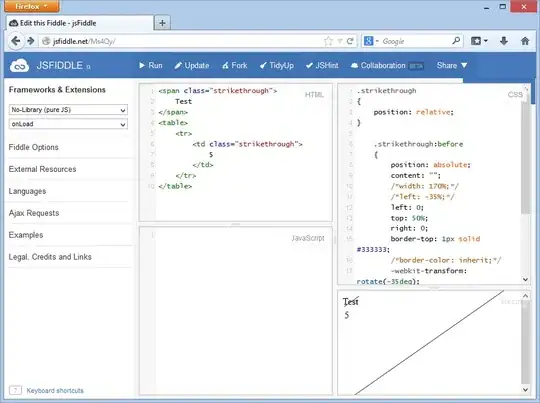Image resolution: width=540 pixels, height=403 pixels.
Task: Run JSHint on the code
Action: pyautogui.click(x=322, y=65)
